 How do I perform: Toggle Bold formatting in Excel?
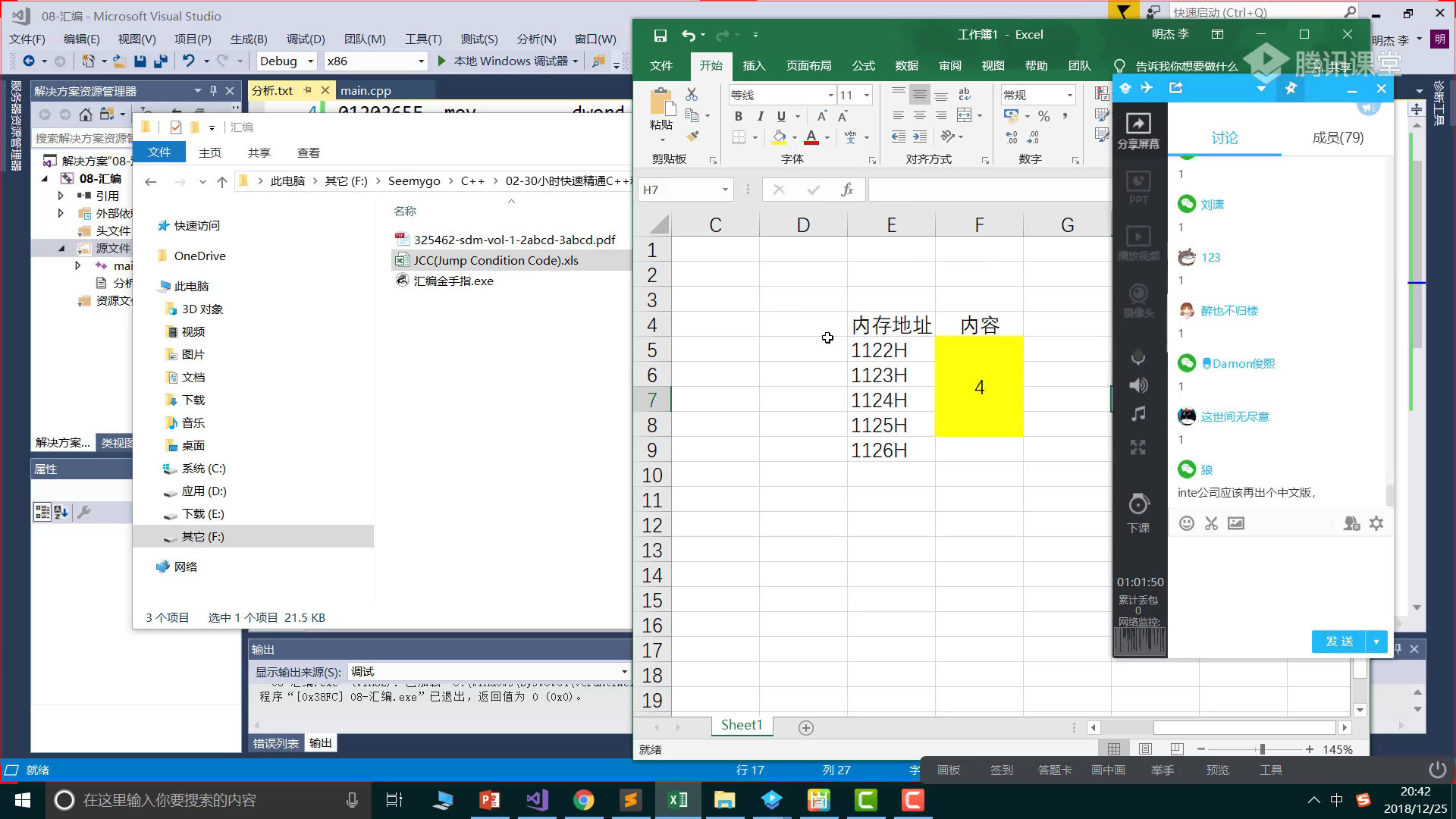[x=738, y=116]
